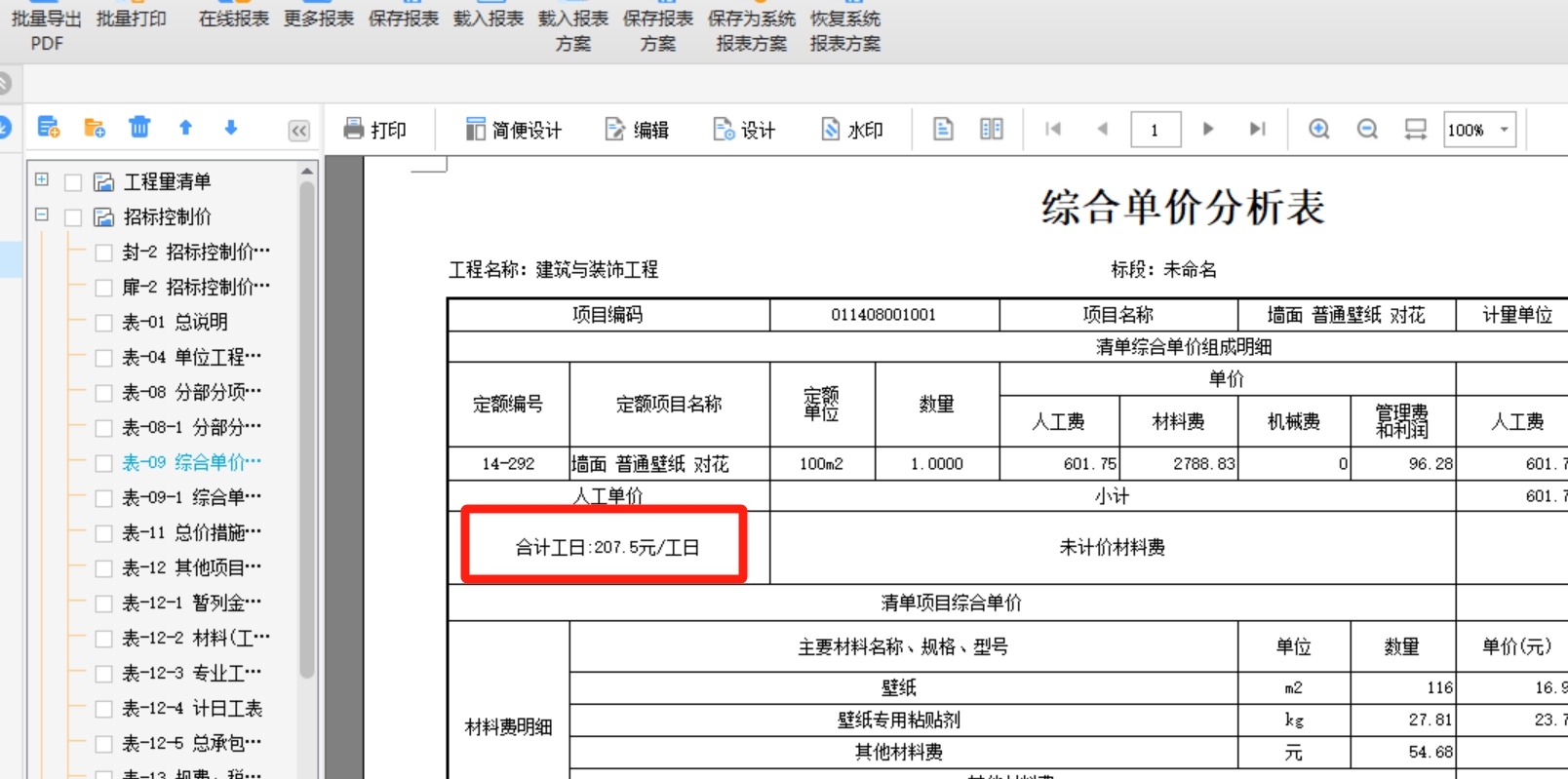Go to previous page arrow

point(1103,129)
